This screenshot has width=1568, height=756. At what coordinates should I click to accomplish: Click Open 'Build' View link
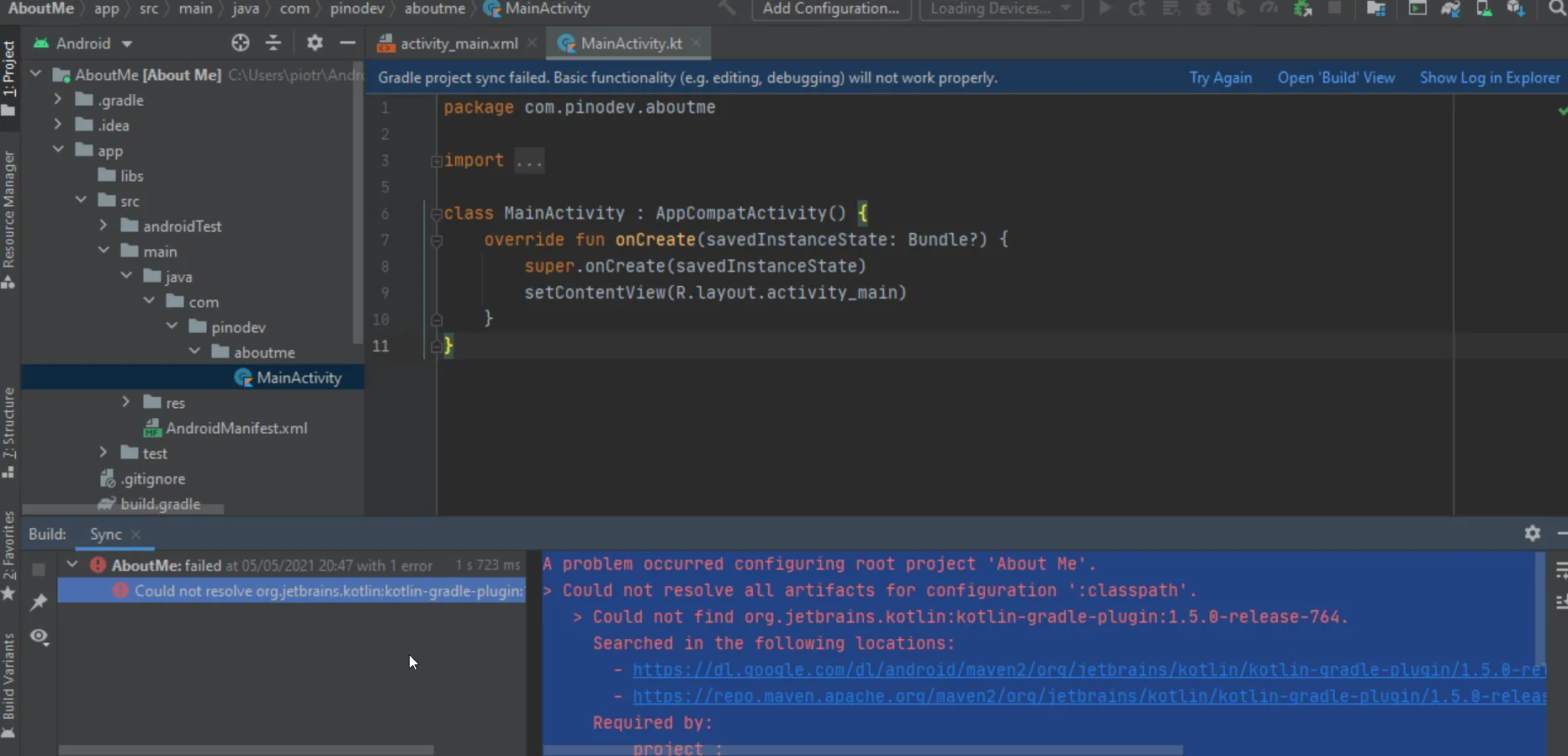pyautogui.click(x=1336, y=77)
